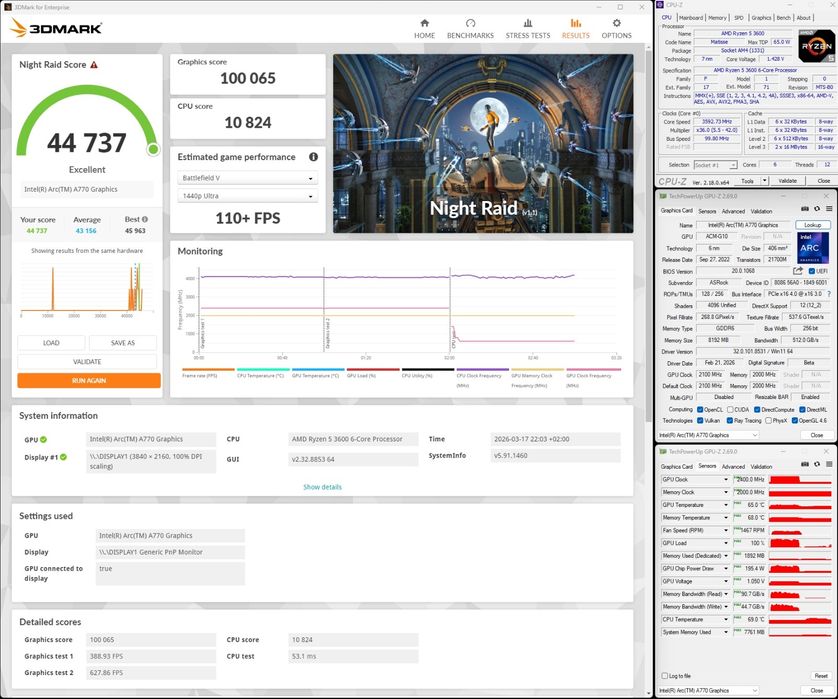Viewport: 838px width, 699px height.
Task: Open the HOME section in 3DMark
Action: 424,27
